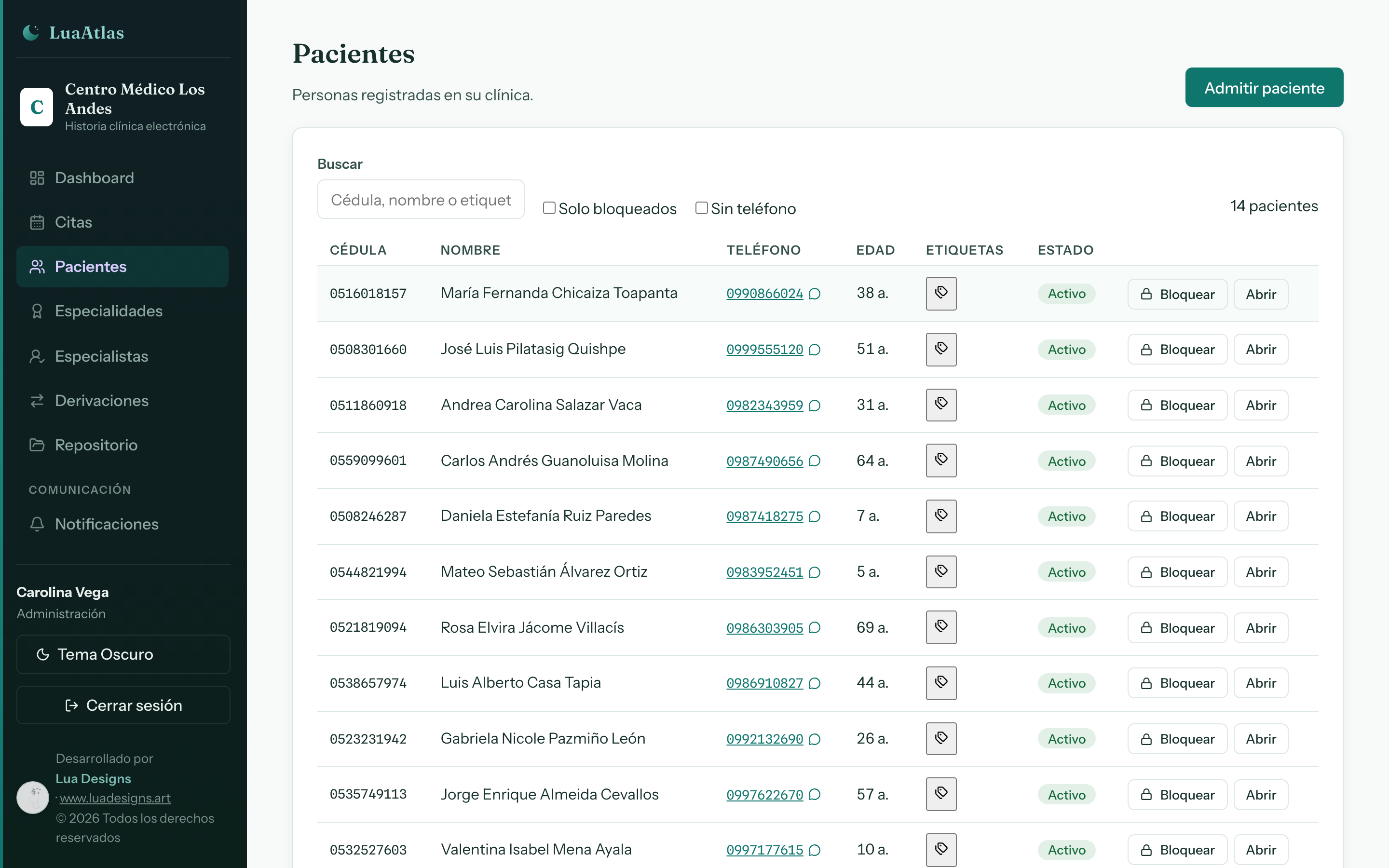Open www.luadesigns.art link
Viewport: 1389px width, 868px height.
coord(115,798)
